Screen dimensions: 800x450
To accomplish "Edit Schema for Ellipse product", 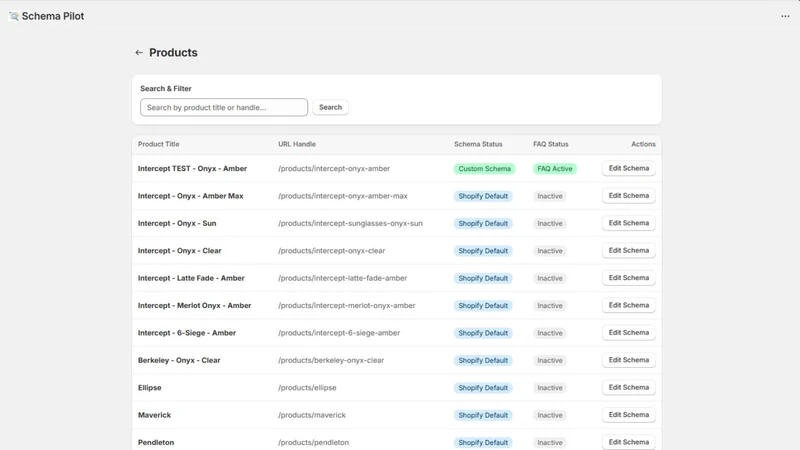I will point(629,387).
